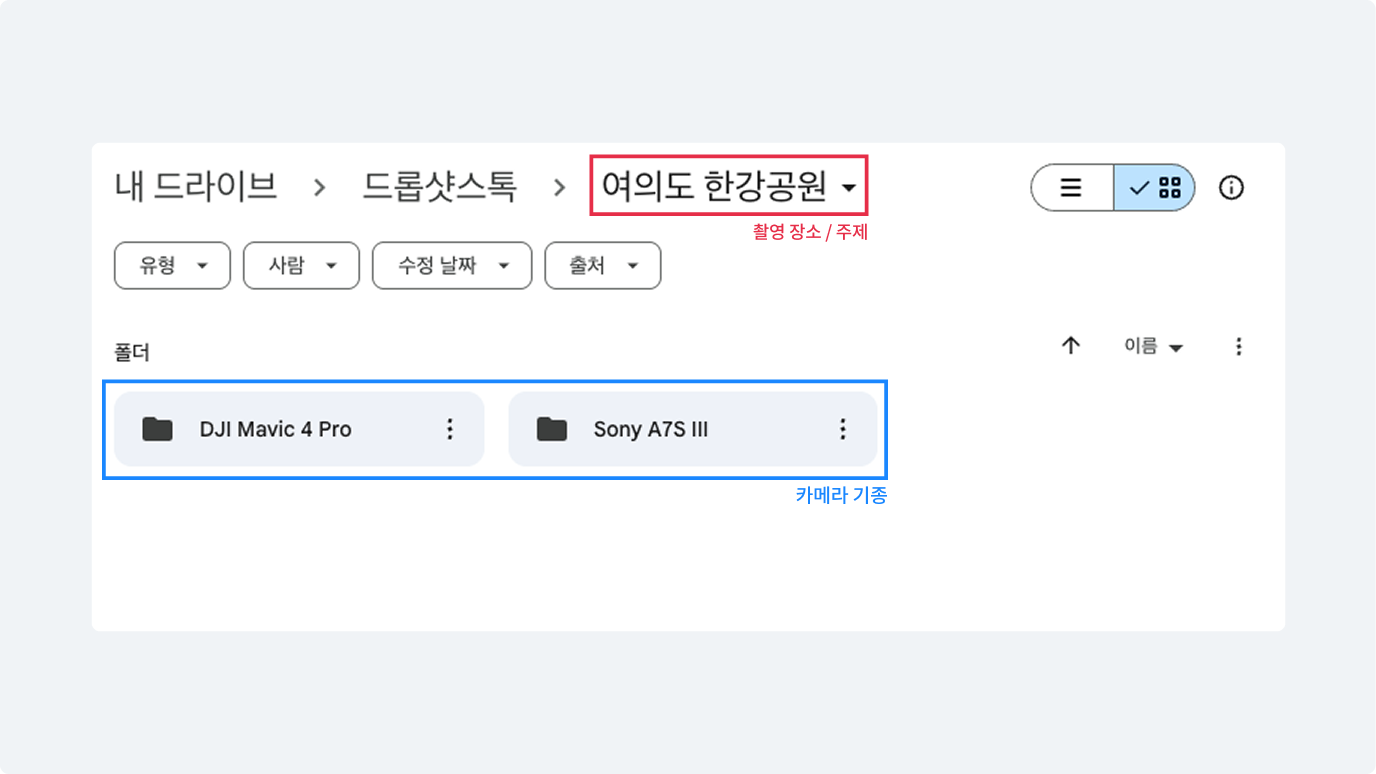The height and width of the screenshot is (774, 1376).
Task: Select the Sony A7S III folder name
Action: 651,429
